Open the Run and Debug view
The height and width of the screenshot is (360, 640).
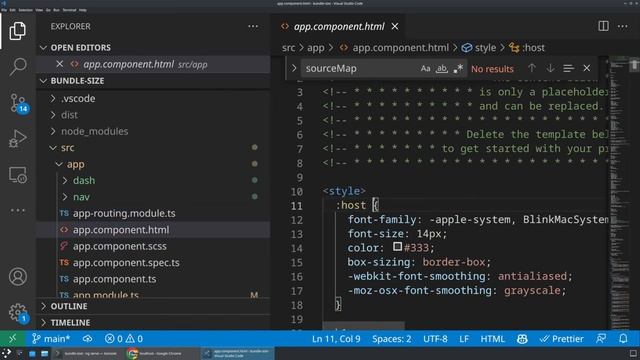click(18, 138)
